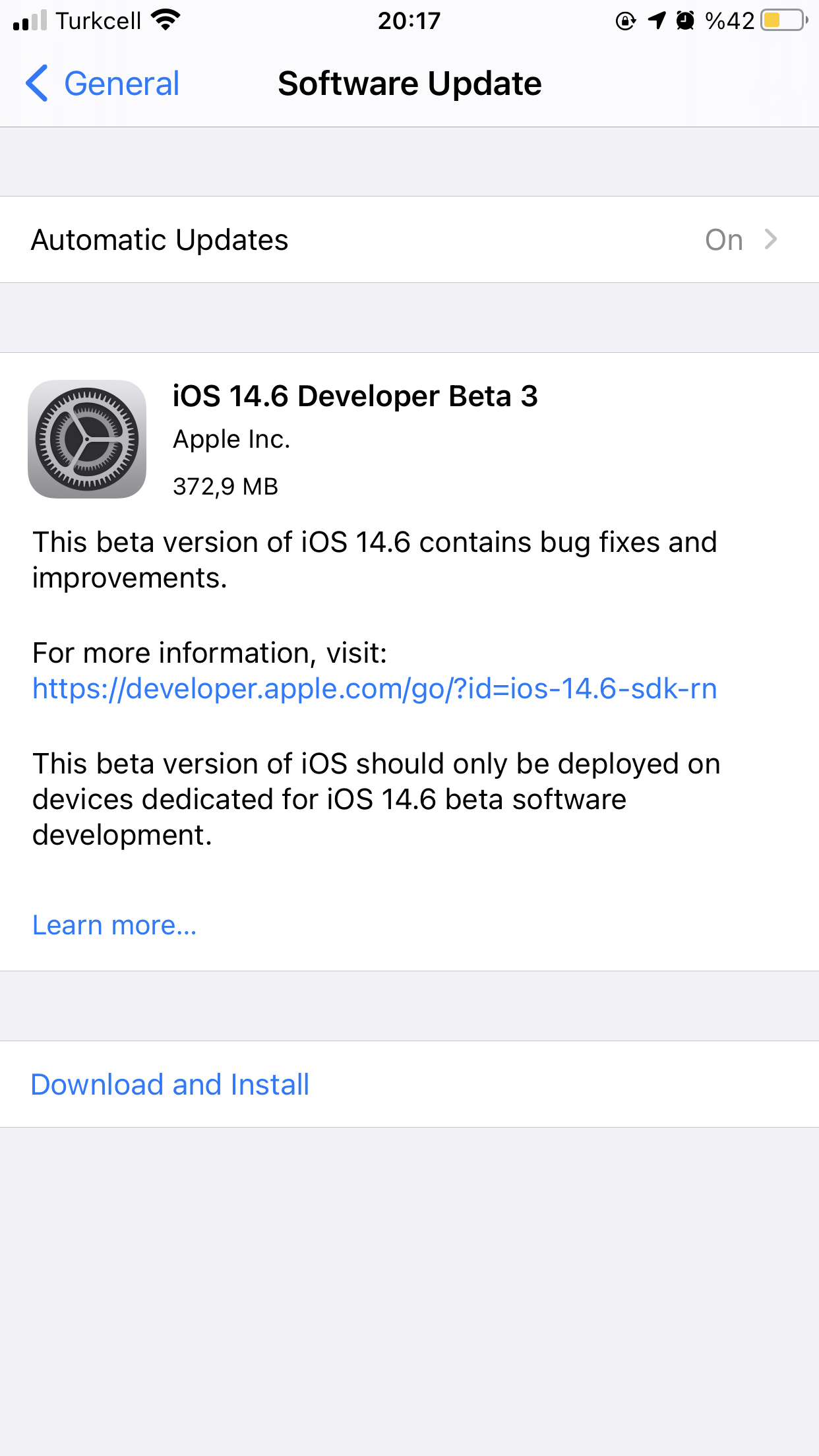
Task: Tap the 372,9 MB update size text
Action: tap(226, 487)
